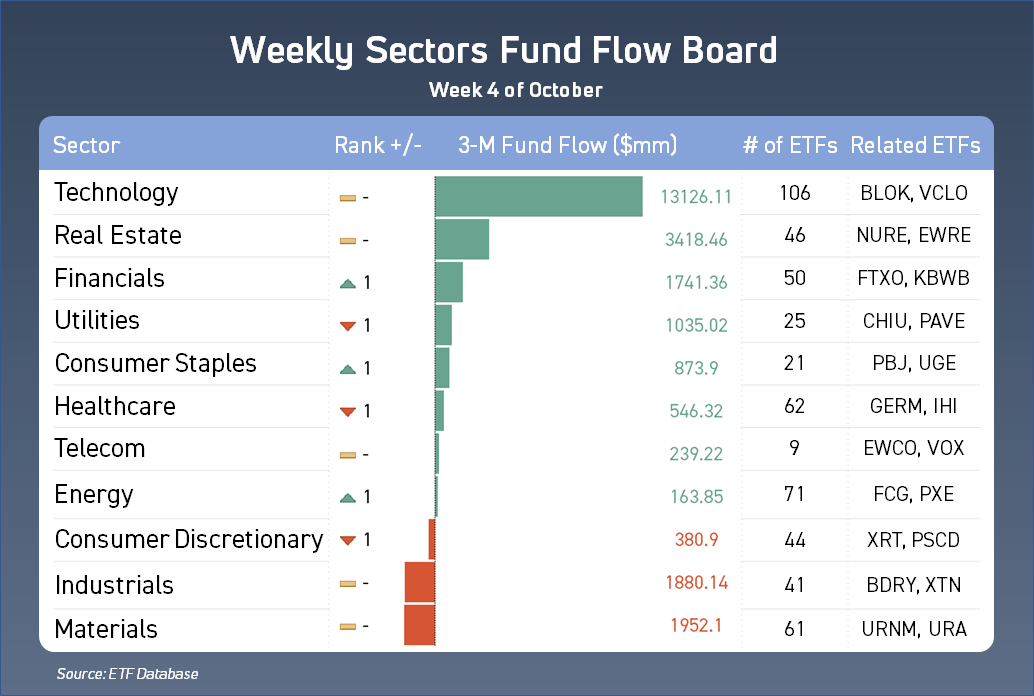Click the Rank +/- column header
The image size is (1034, 696).
coord(378,145)
